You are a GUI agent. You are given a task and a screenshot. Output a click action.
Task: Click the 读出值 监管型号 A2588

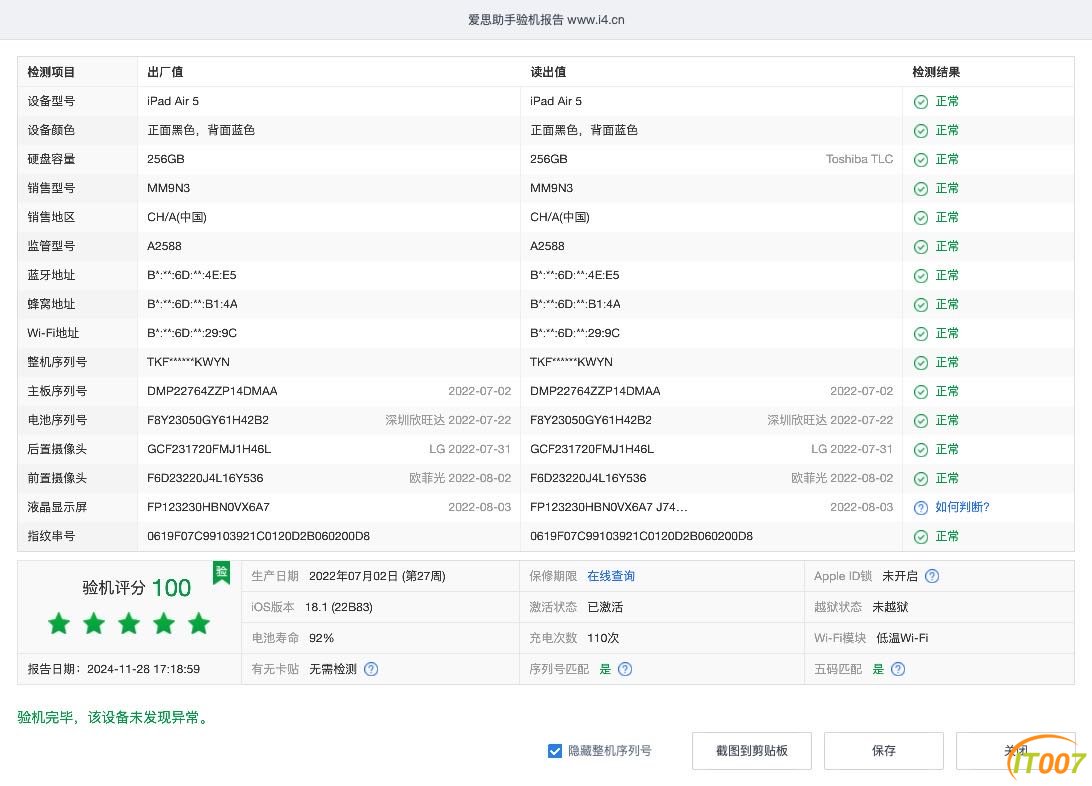click(547, 246)
